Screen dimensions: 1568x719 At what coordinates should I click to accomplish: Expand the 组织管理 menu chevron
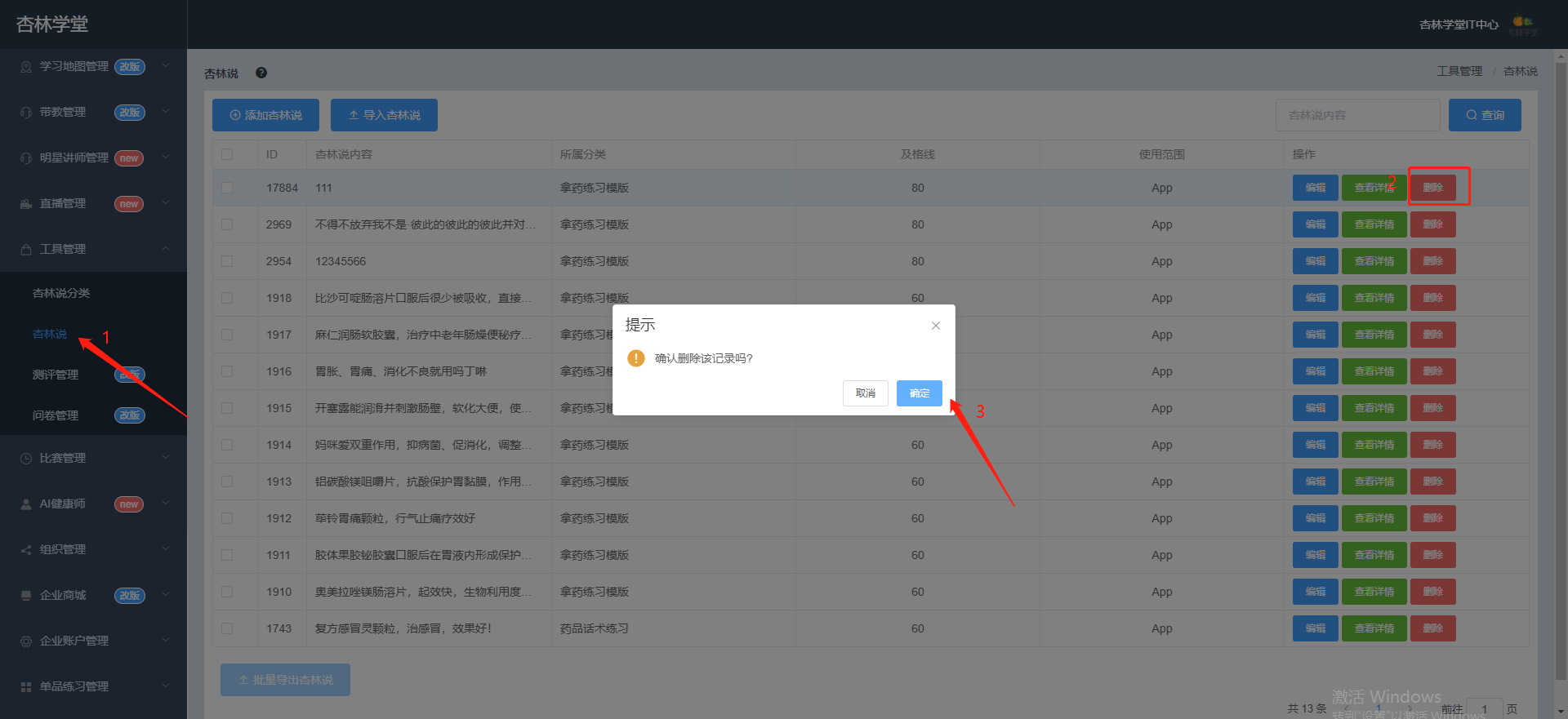tap(166, 548)
